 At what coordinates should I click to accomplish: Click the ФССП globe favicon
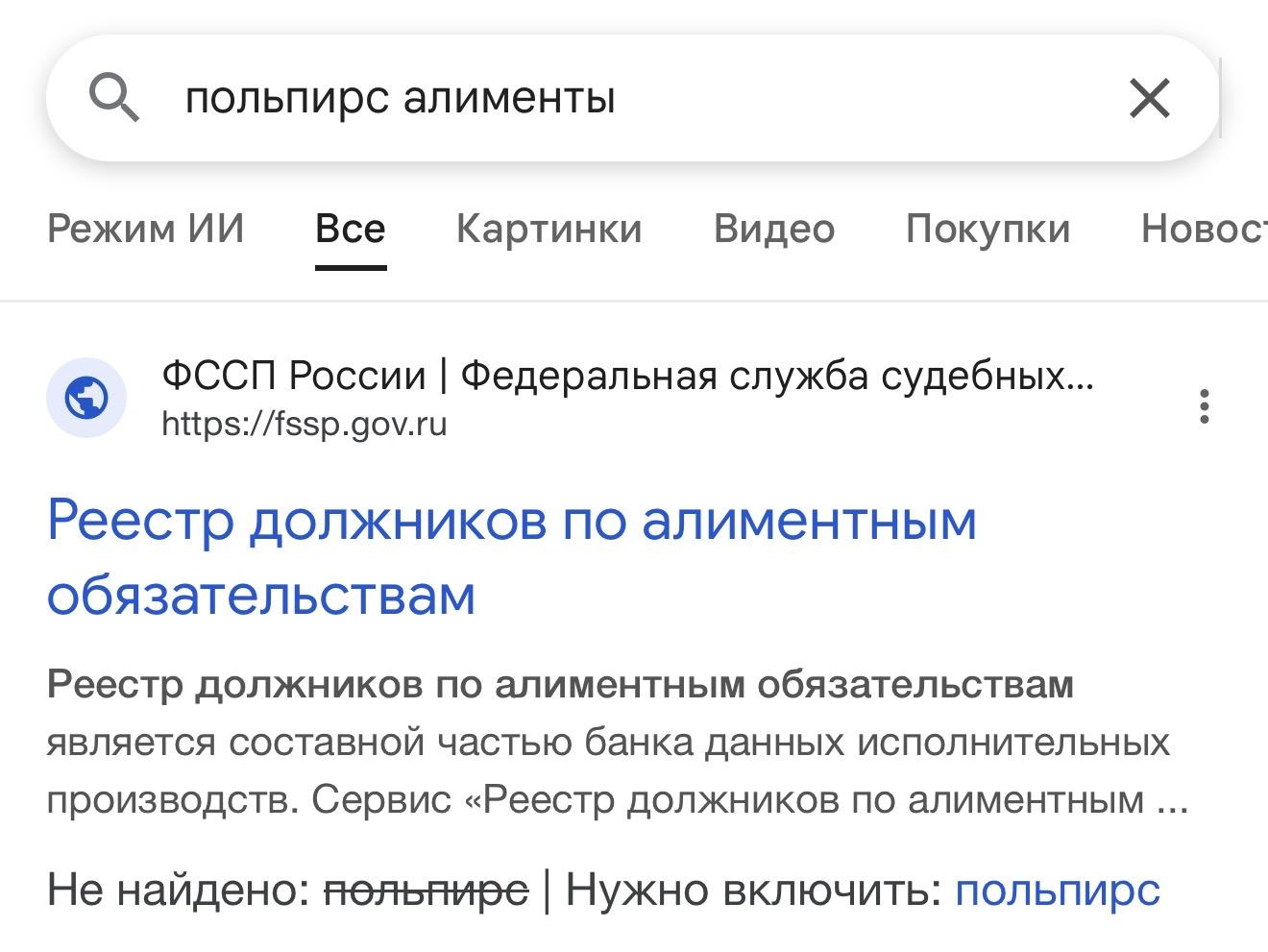click(x=86, y=398)
